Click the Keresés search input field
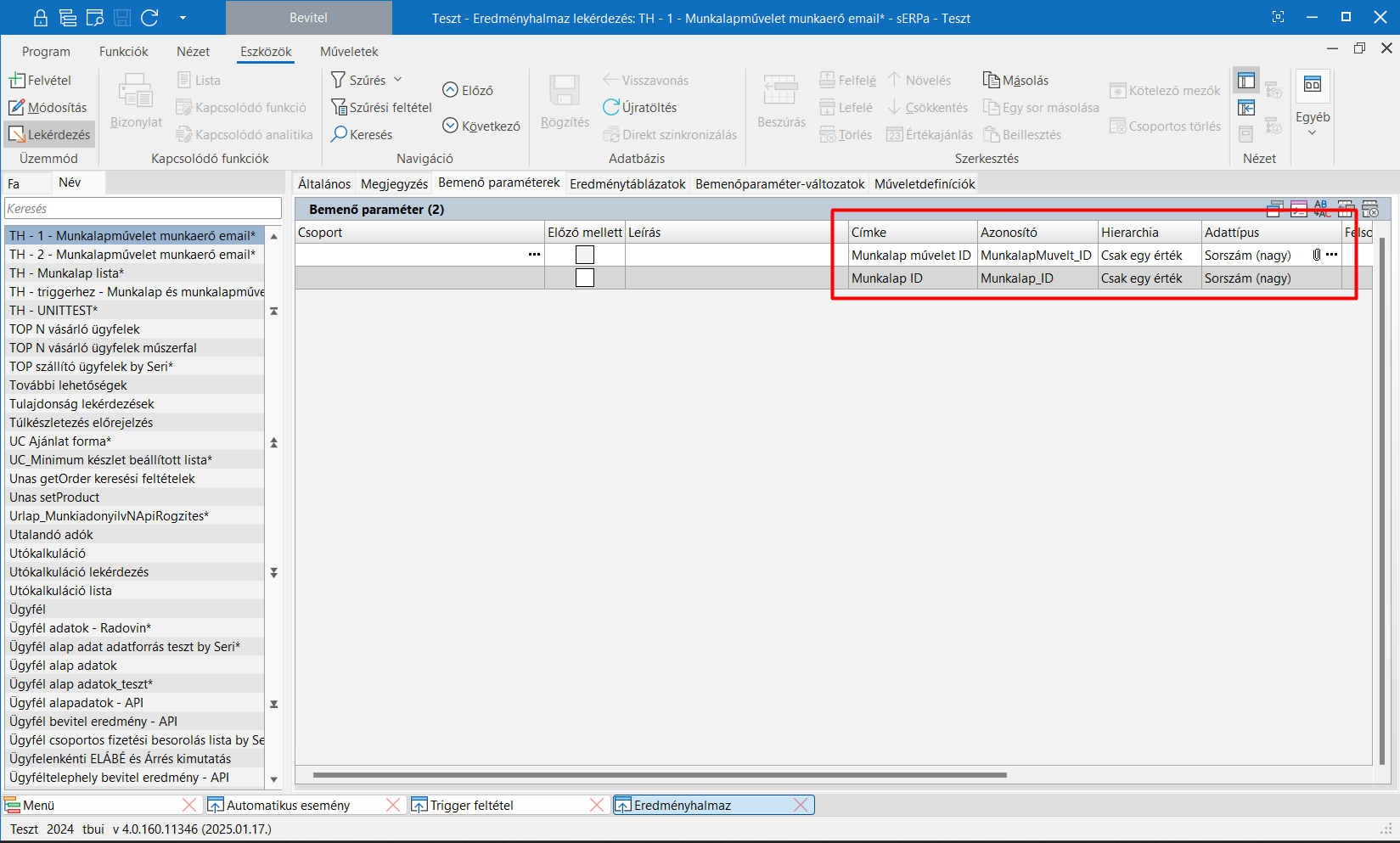 (x=143, y=208)
